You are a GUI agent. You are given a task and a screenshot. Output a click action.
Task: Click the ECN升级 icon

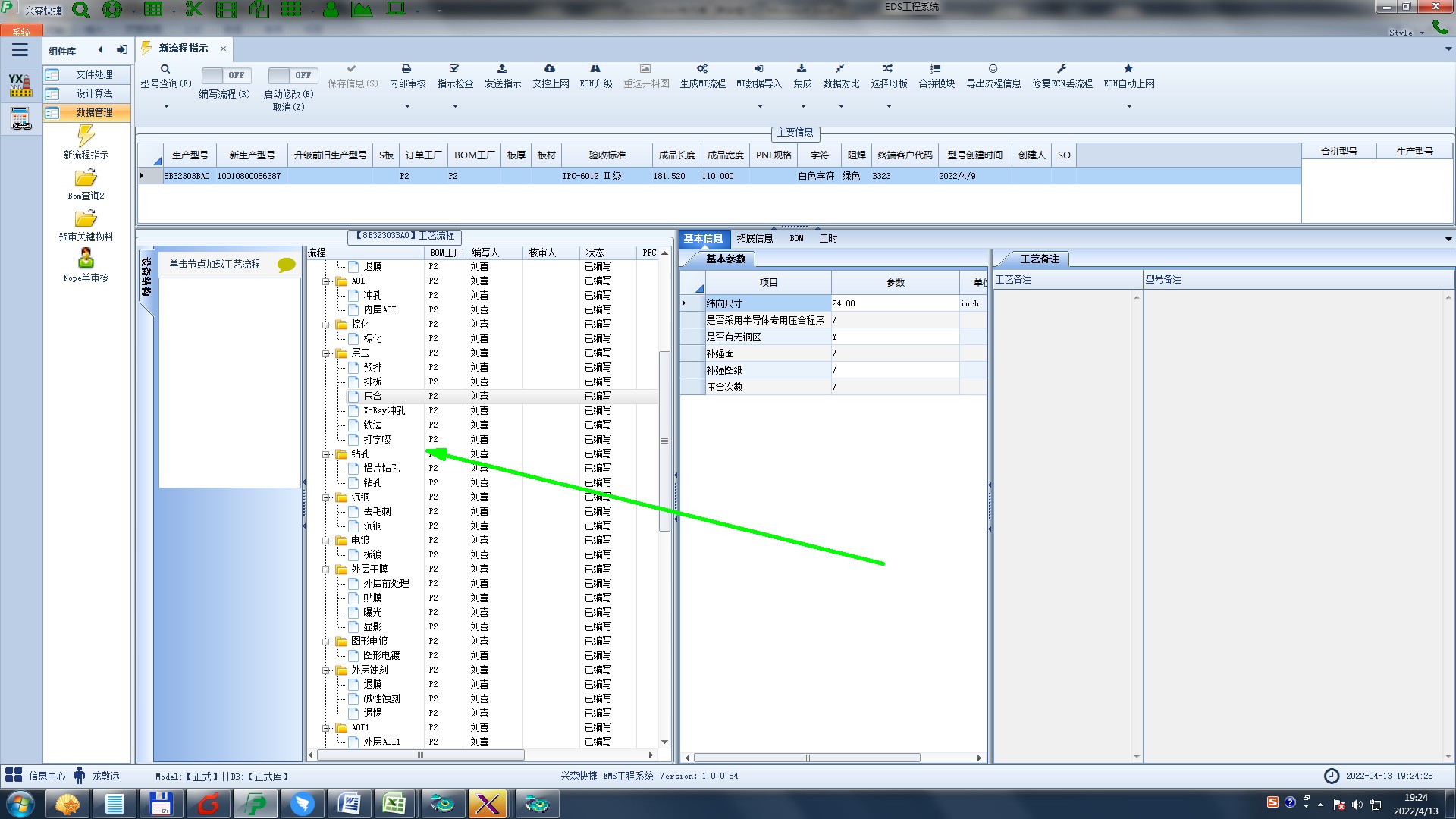pos(595,69)
